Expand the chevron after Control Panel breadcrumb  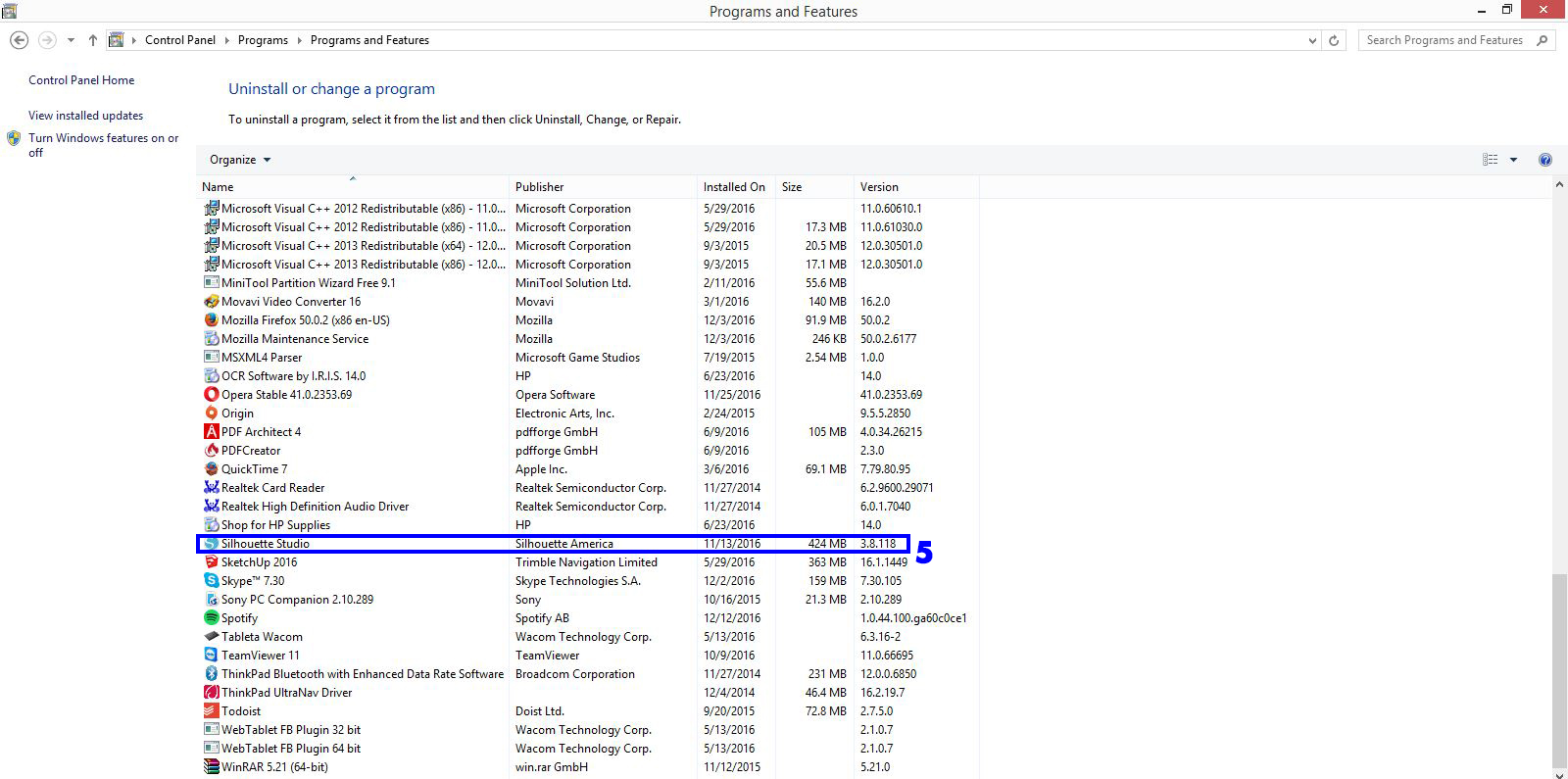[227, 40]
